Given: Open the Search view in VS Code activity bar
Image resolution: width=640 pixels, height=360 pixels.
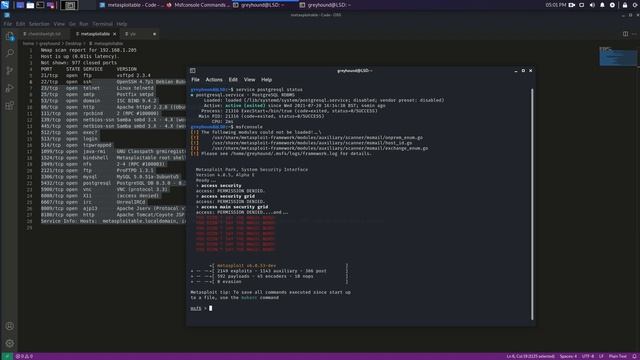Looking at the screenshot, I should (10, 53).
